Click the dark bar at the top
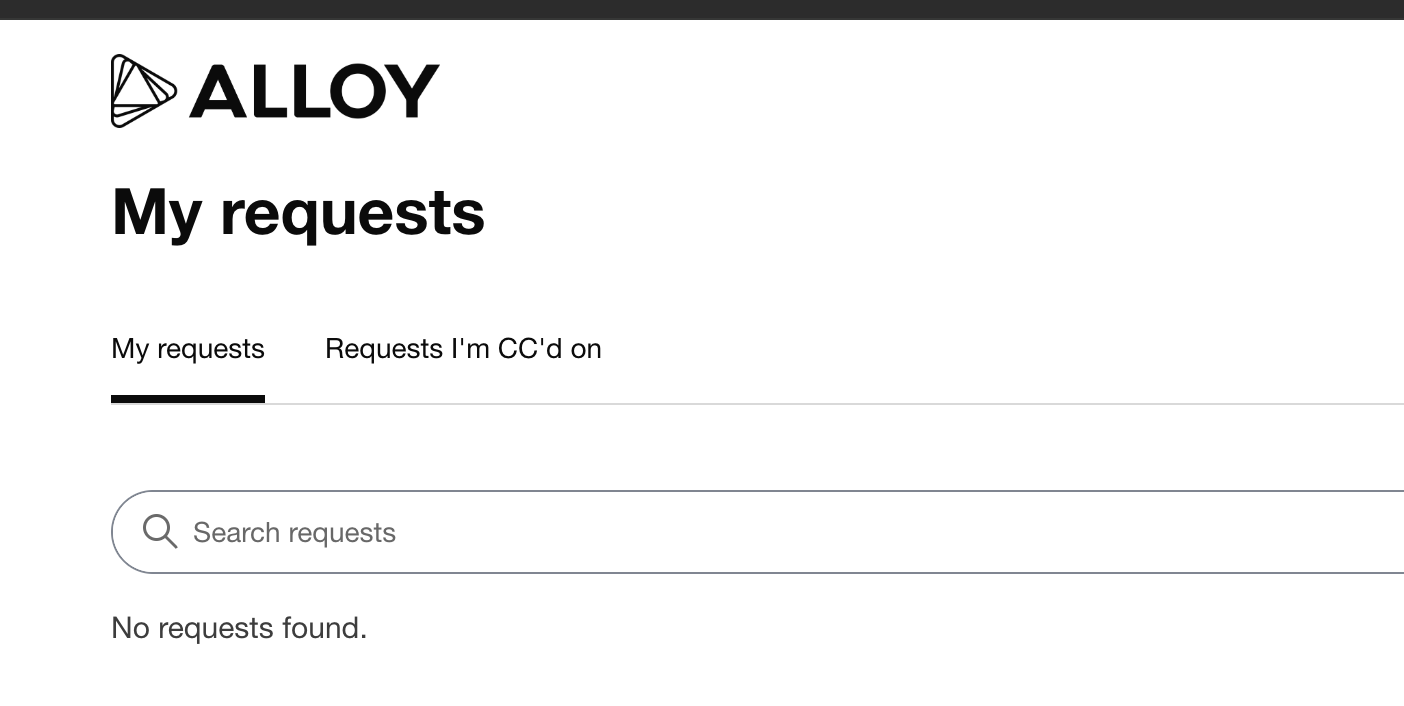1404x706 pixels. 702,9
